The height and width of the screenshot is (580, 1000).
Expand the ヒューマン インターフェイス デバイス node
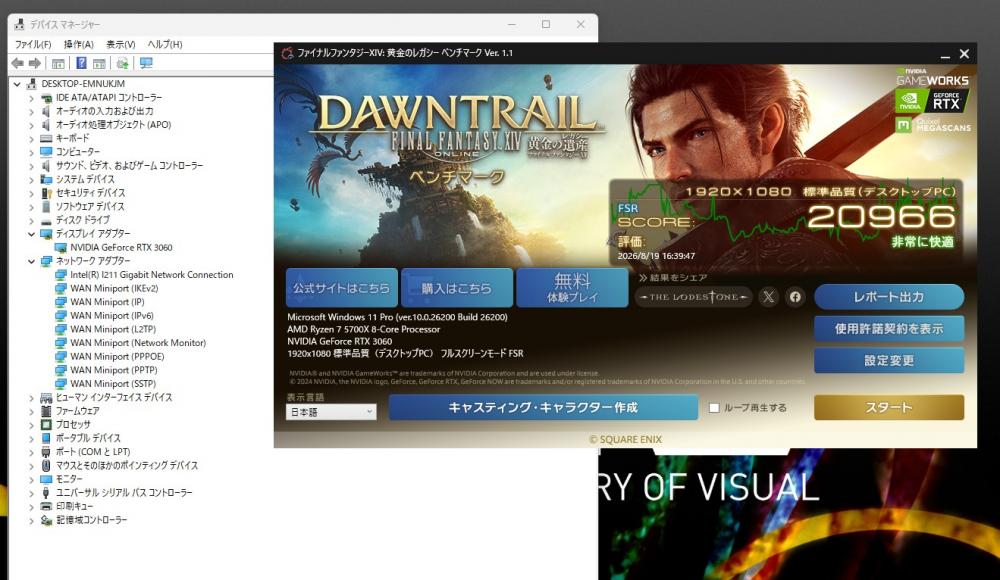pos(31,398)
